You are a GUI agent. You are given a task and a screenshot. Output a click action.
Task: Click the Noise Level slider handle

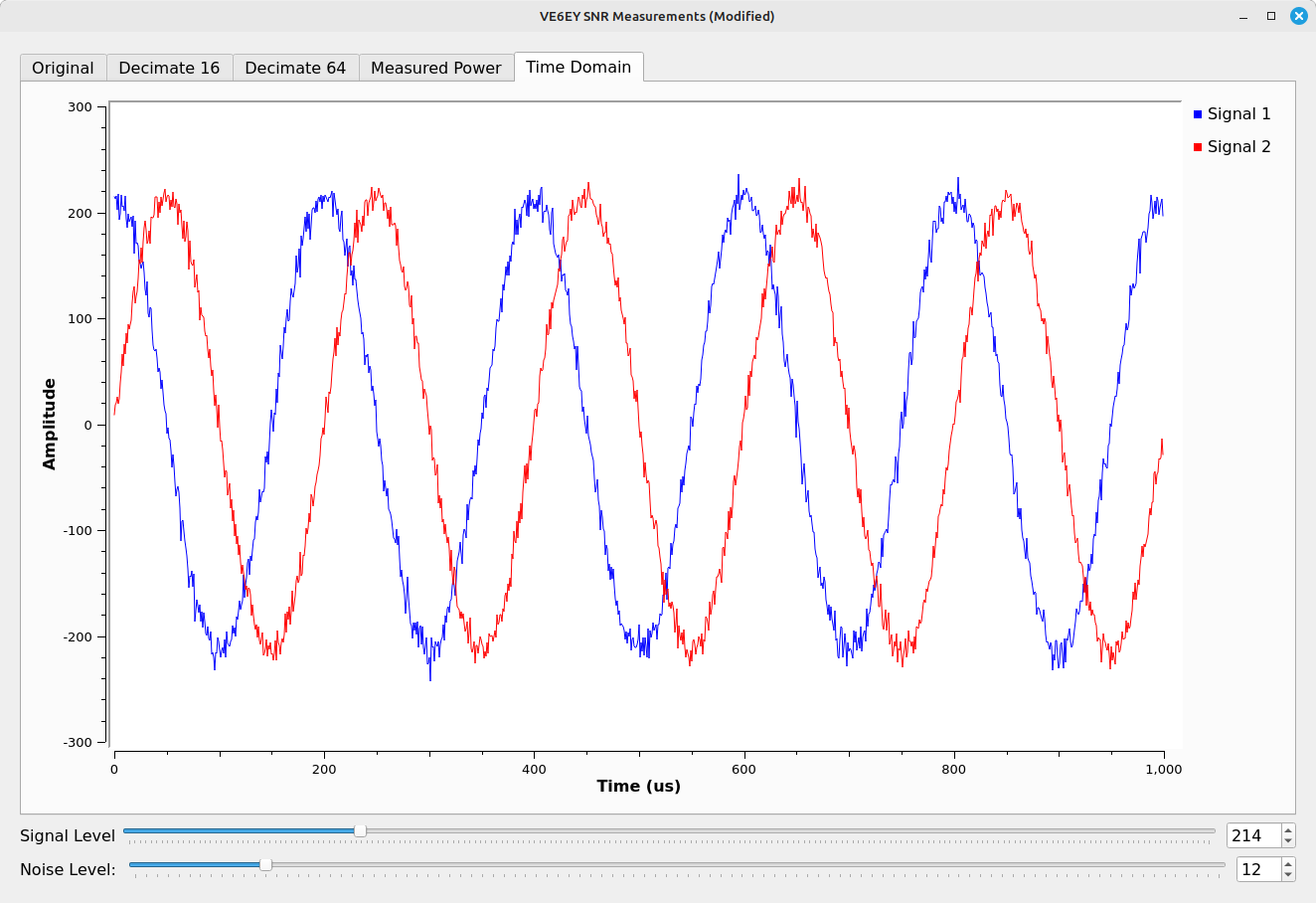point(265,864)
